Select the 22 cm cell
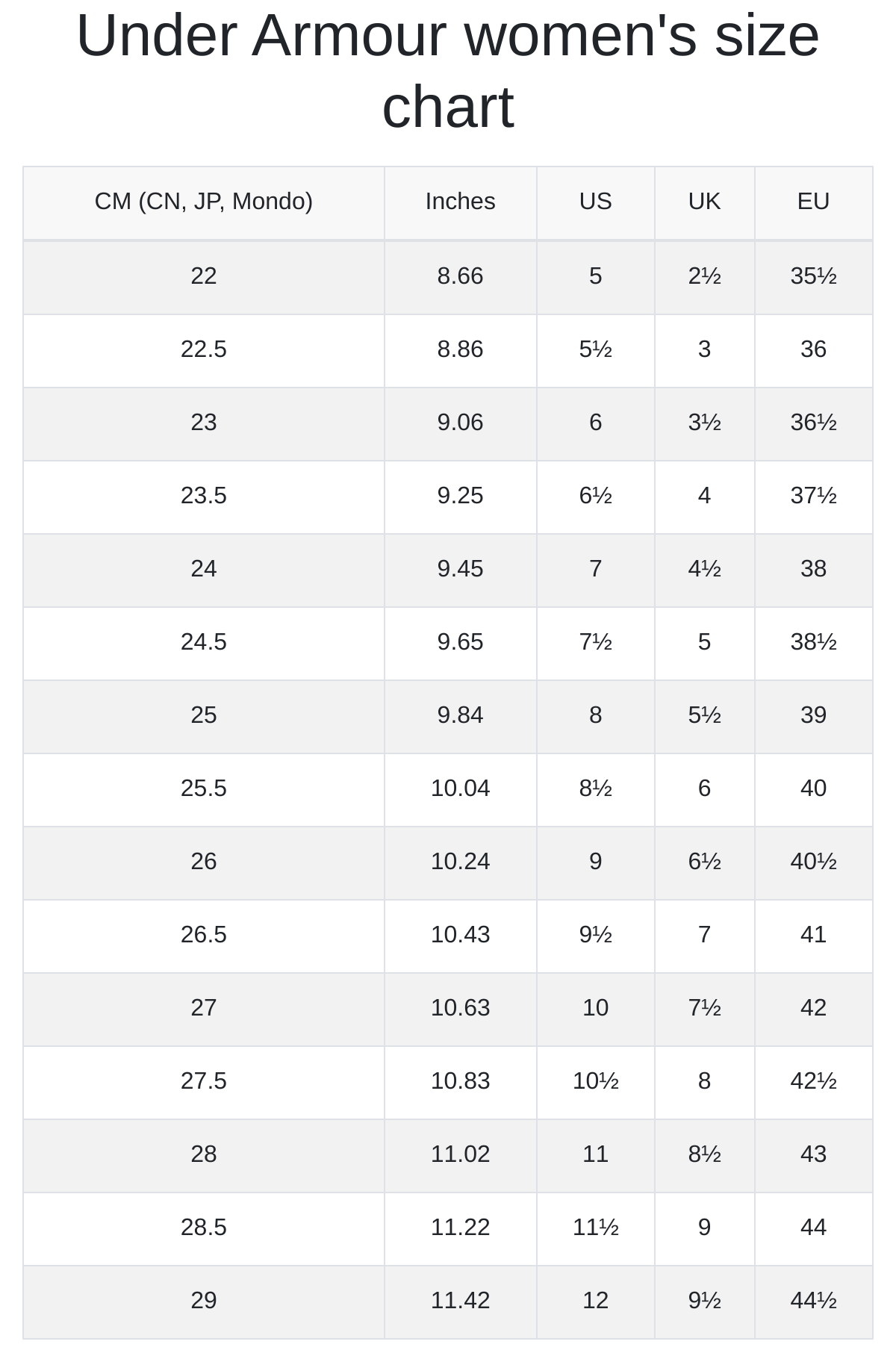 (x=204, y=277)
